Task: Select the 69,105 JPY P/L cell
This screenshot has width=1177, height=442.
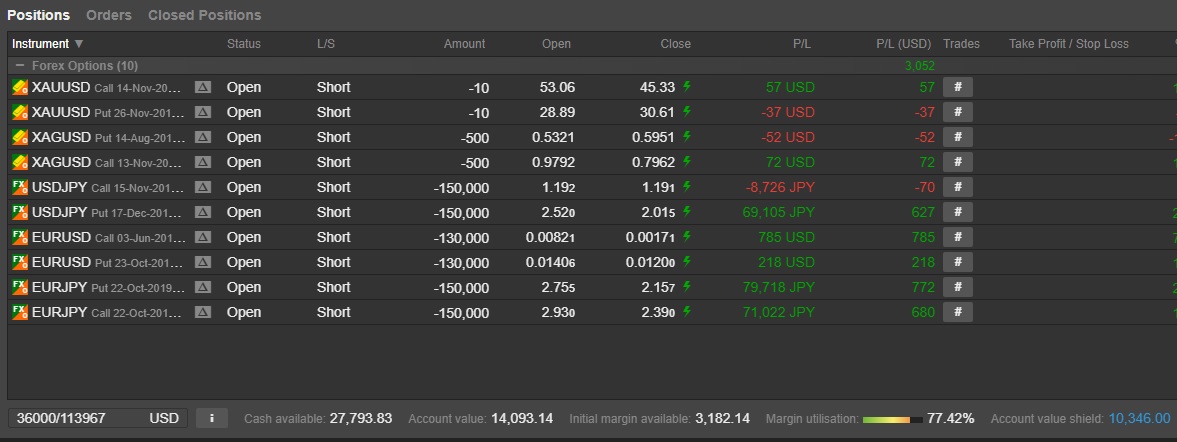Action: pos(778,212)
